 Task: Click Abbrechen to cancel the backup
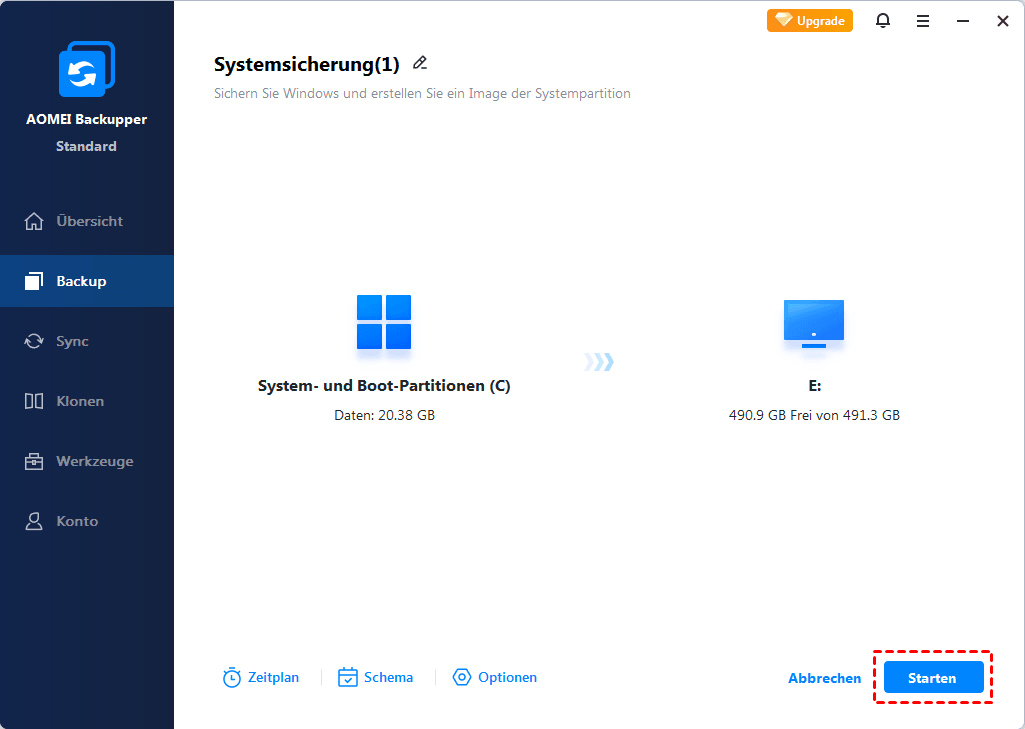824,679
